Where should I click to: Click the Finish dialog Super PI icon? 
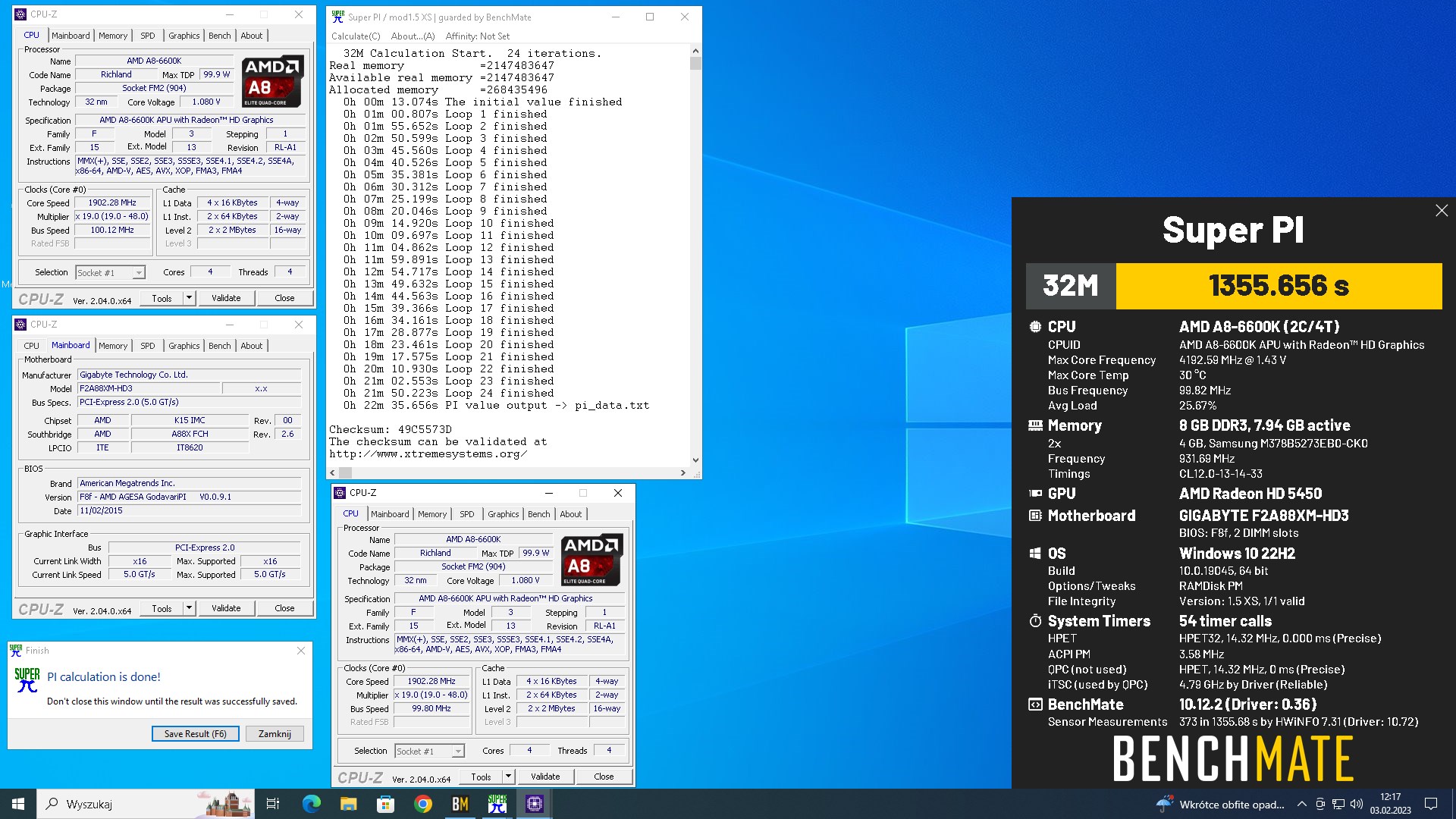27,680
